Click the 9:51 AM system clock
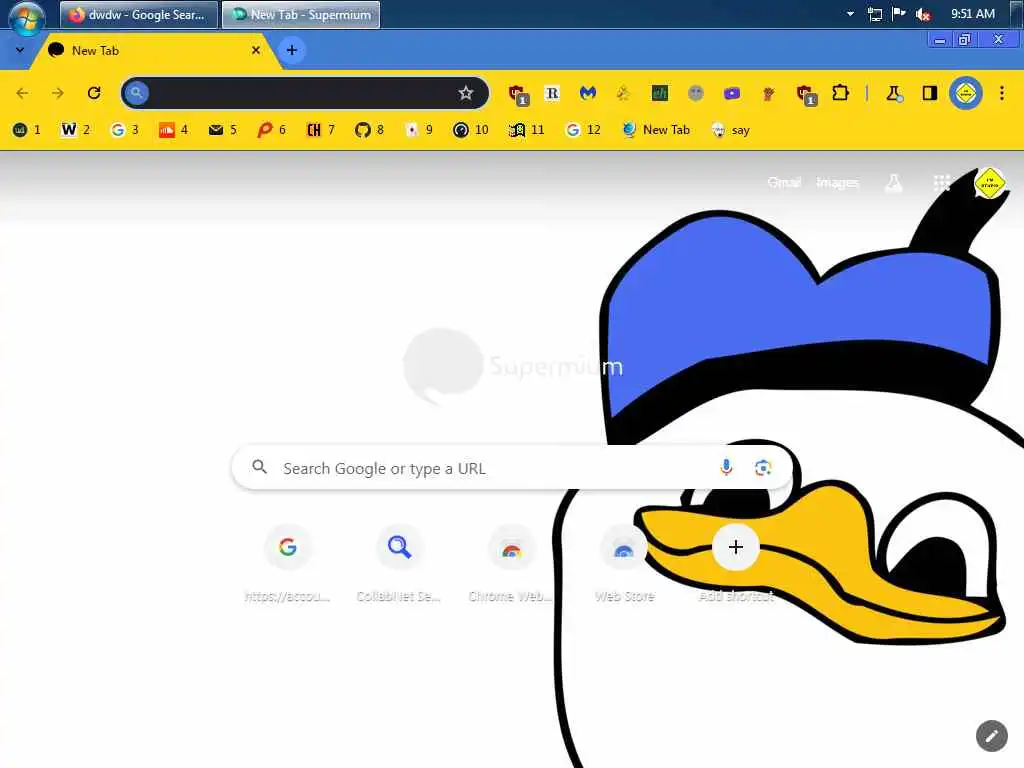This screenshot has height=768, width=1024. click(x=973, y=14)
